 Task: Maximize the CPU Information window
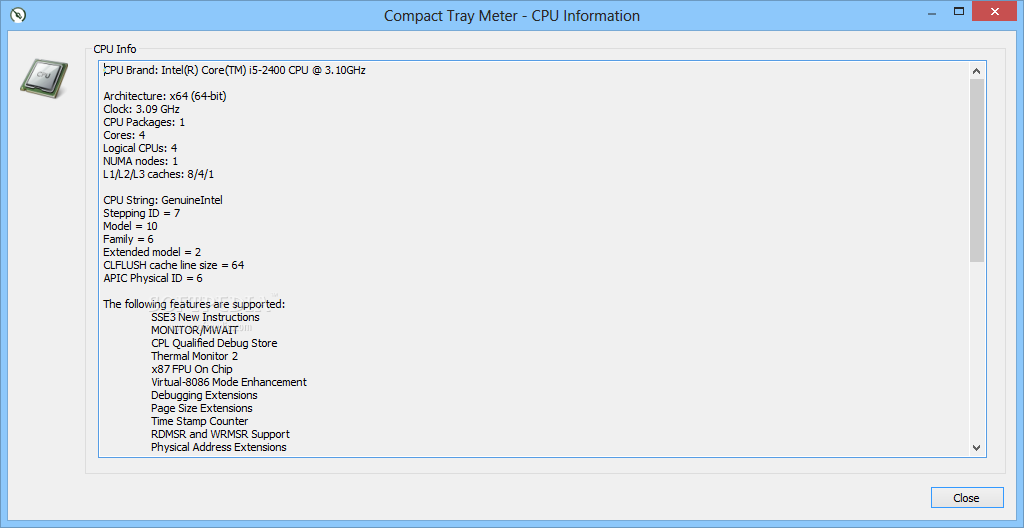959,11
